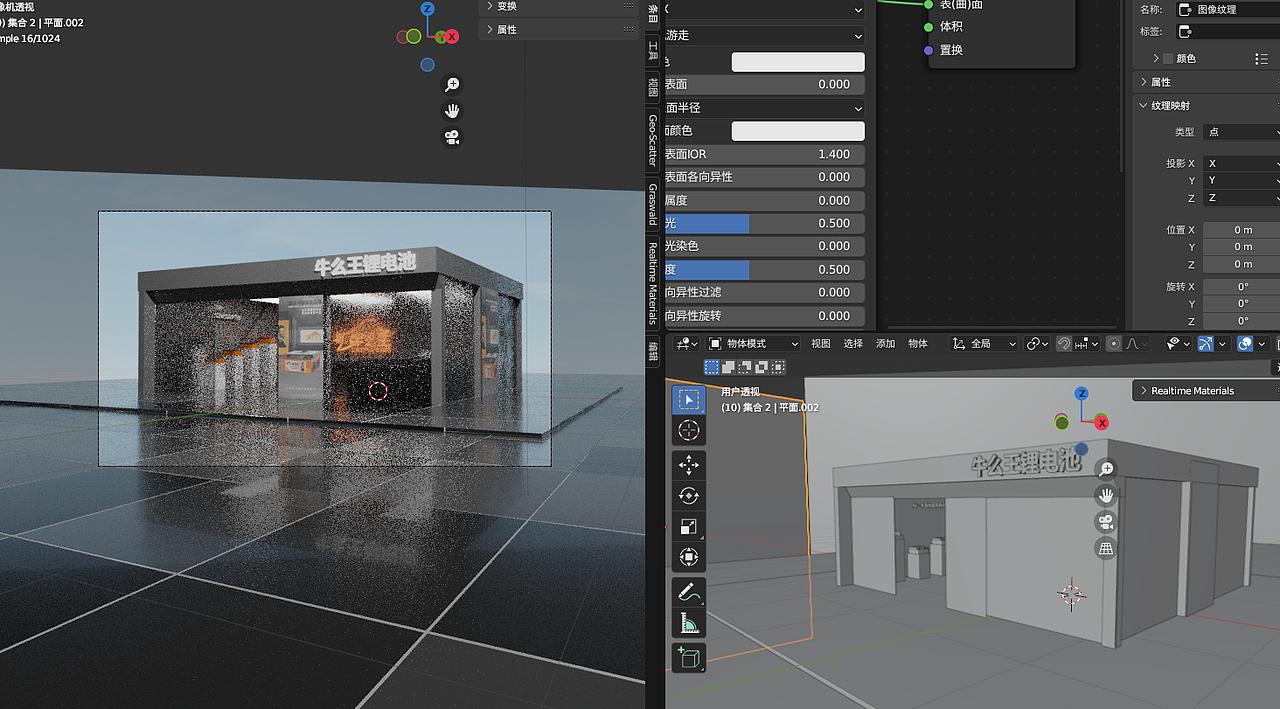This screenshot has height=709, width=1280.
Task: Click the 体积 output socket
Action: click(x=929, y=27)
